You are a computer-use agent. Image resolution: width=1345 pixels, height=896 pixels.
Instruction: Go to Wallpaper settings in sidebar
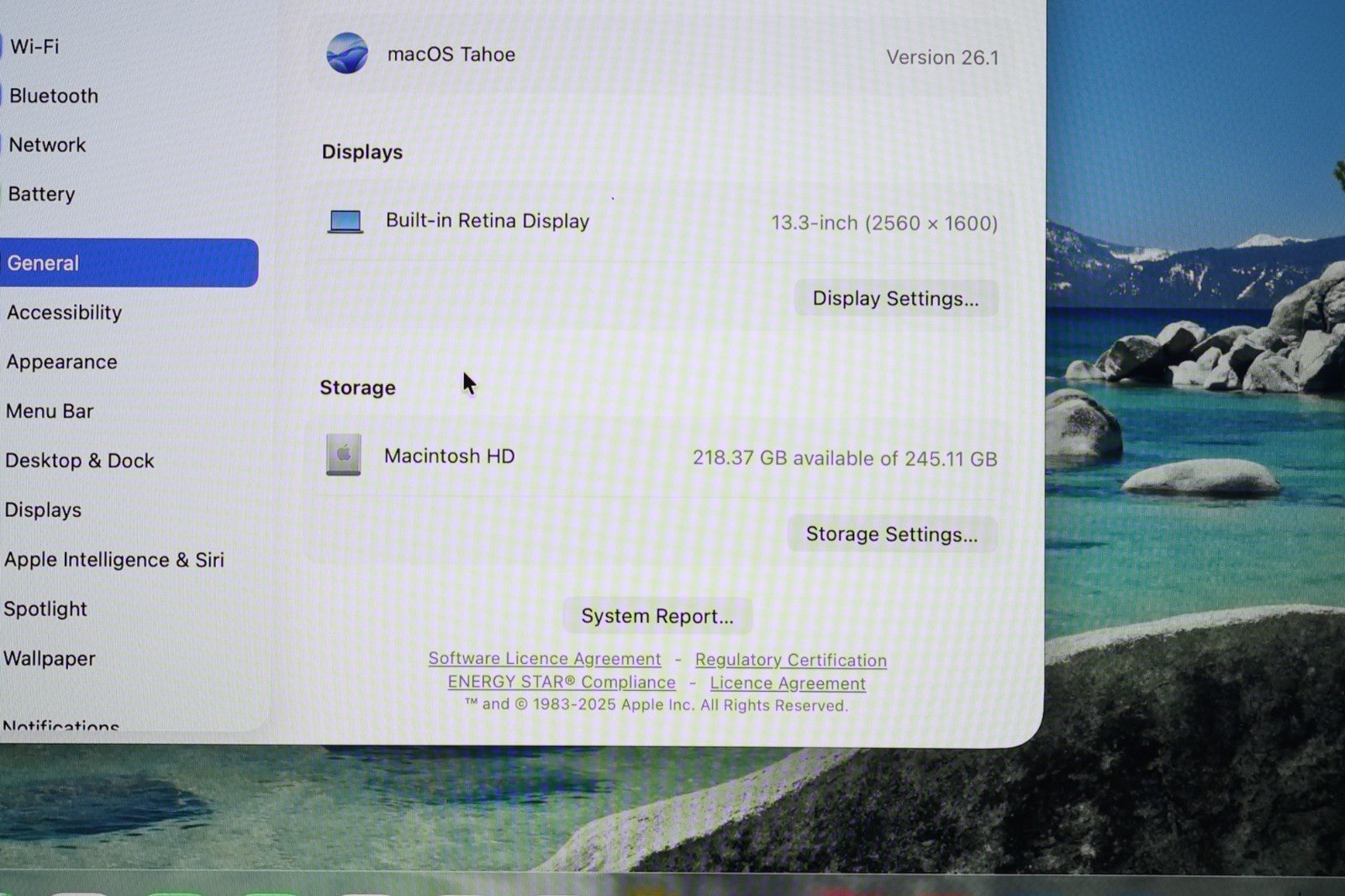tap(49, 658)
